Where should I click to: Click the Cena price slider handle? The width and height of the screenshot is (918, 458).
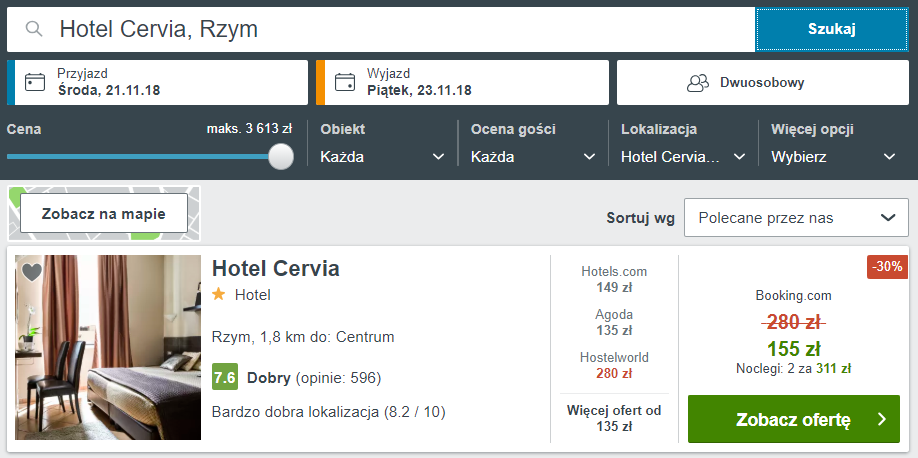click(281, 157)
